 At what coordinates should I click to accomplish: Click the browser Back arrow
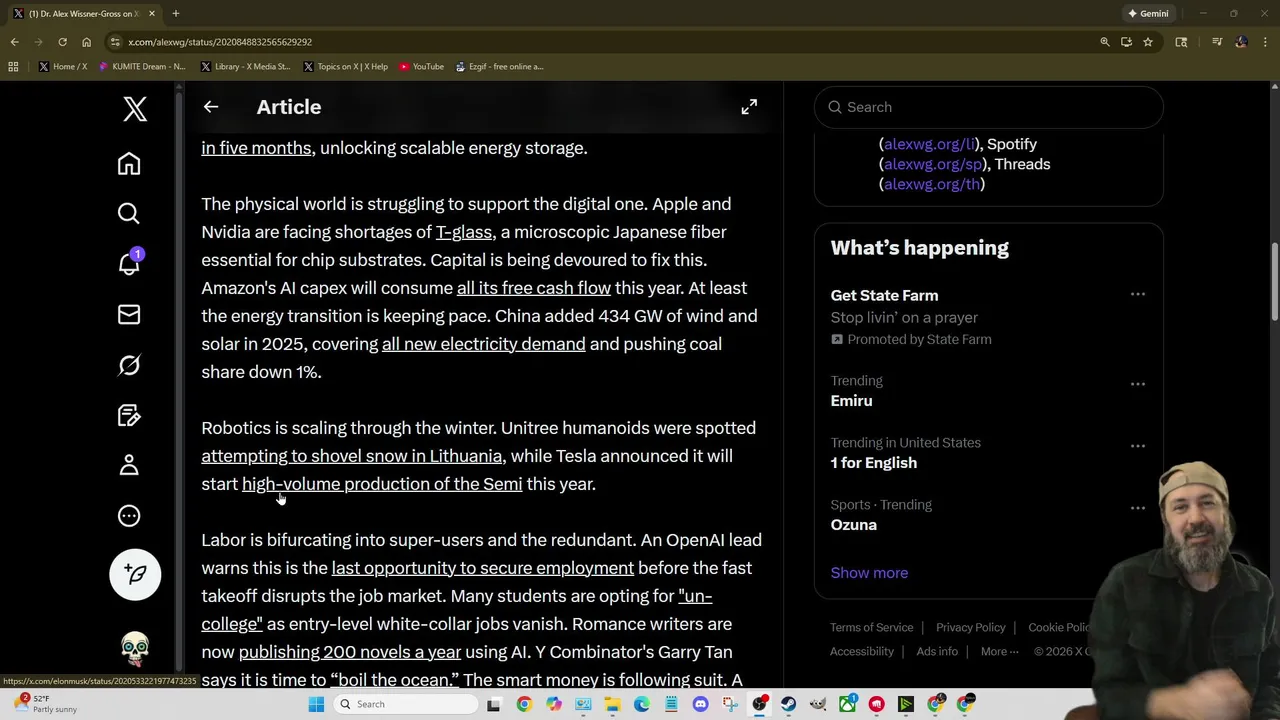tap(14, 42)
